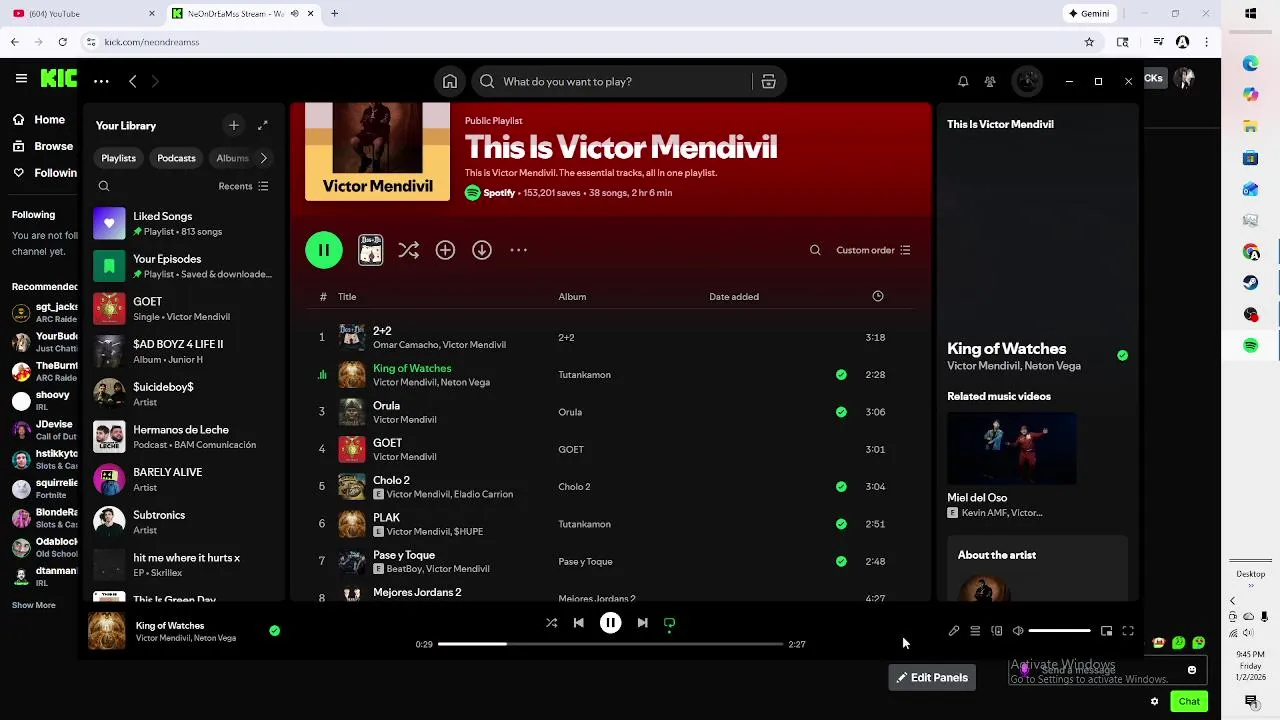1280x720 pixels.
Task: Toggle saved checkmark in the now playing panel
Action: tap(1122, 355)
